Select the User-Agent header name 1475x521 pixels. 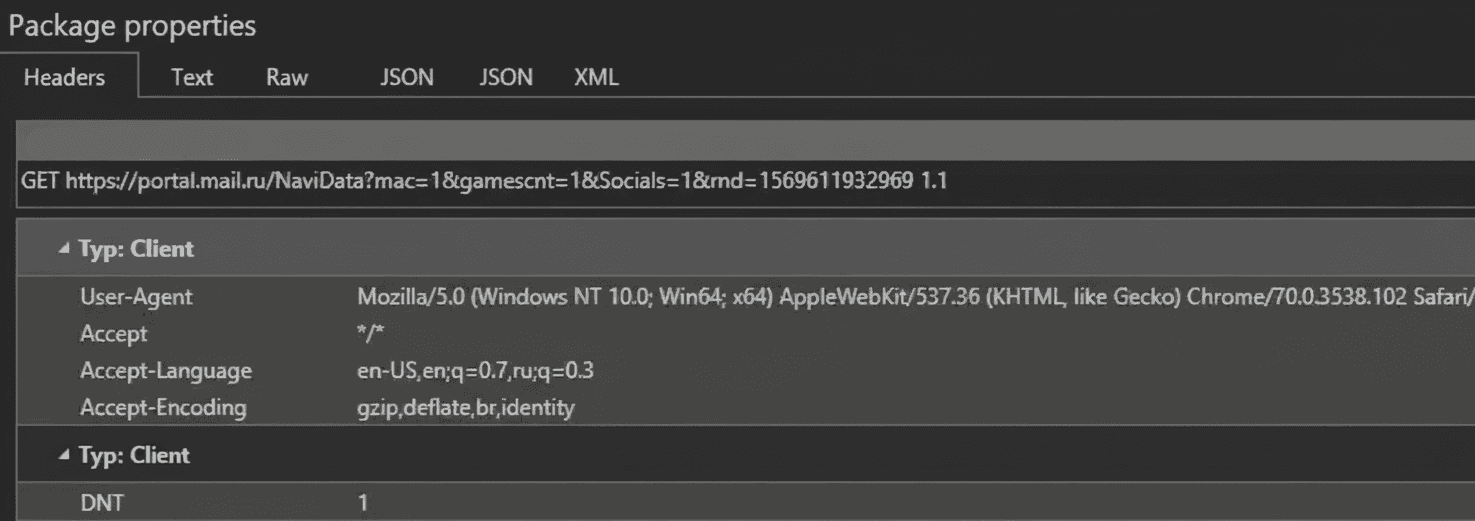tap(136, 297)
